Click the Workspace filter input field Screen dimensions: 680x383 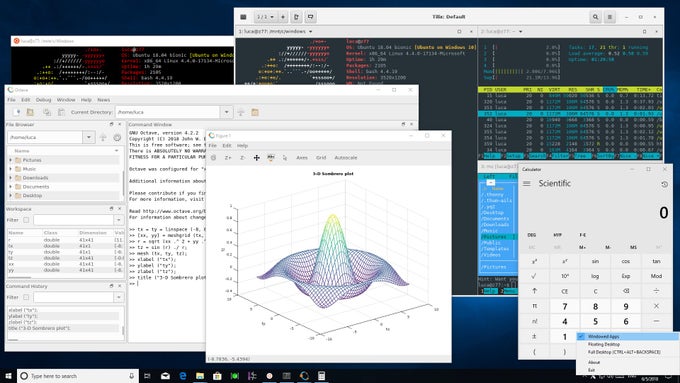(x=74, y=220)
